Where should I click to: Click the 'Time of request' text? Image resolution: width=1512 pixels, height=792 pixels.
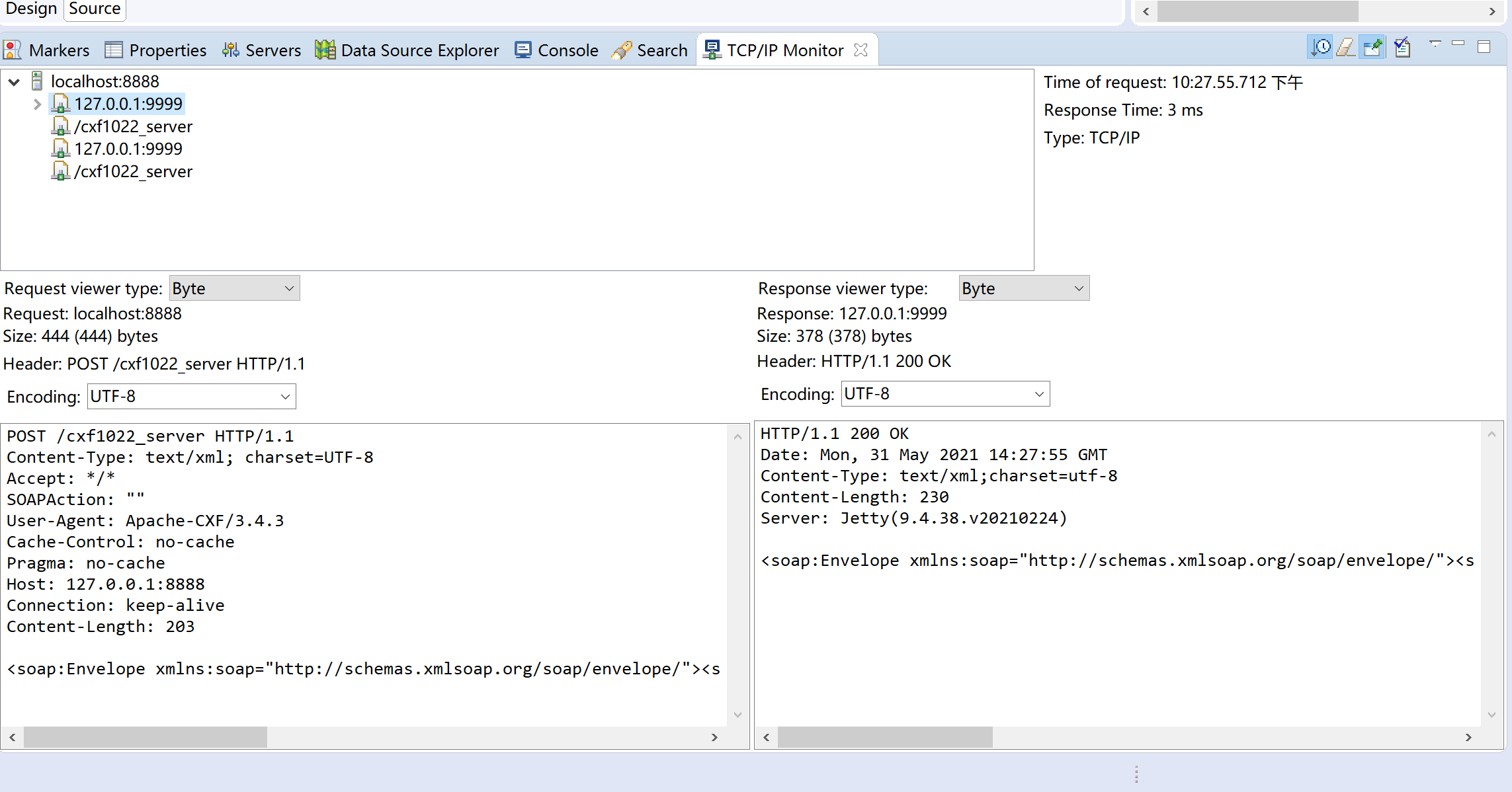(x=1173, y=82)
